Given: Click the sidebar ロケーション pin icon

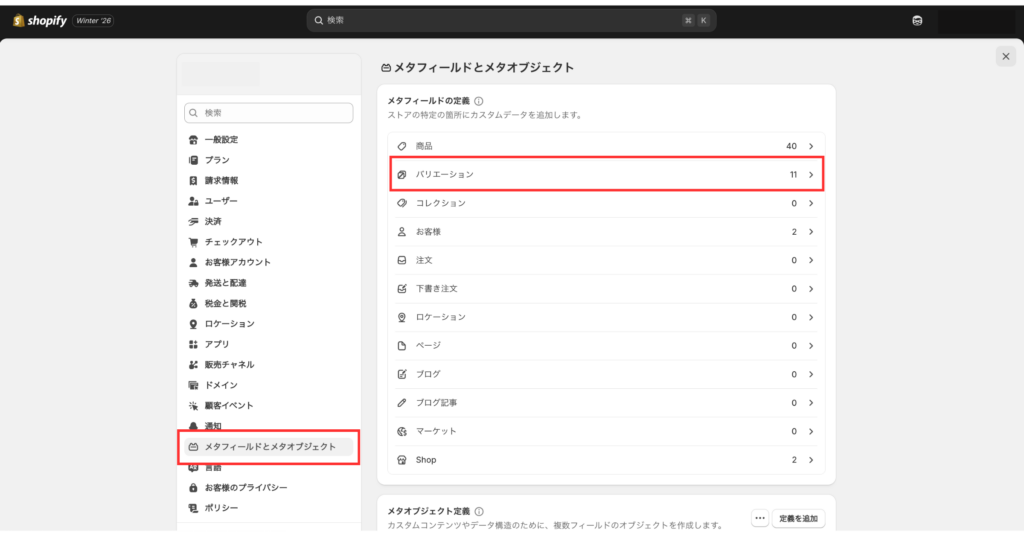Looking at the screenshot, I should pyautogui.click(x=193, y=324).
